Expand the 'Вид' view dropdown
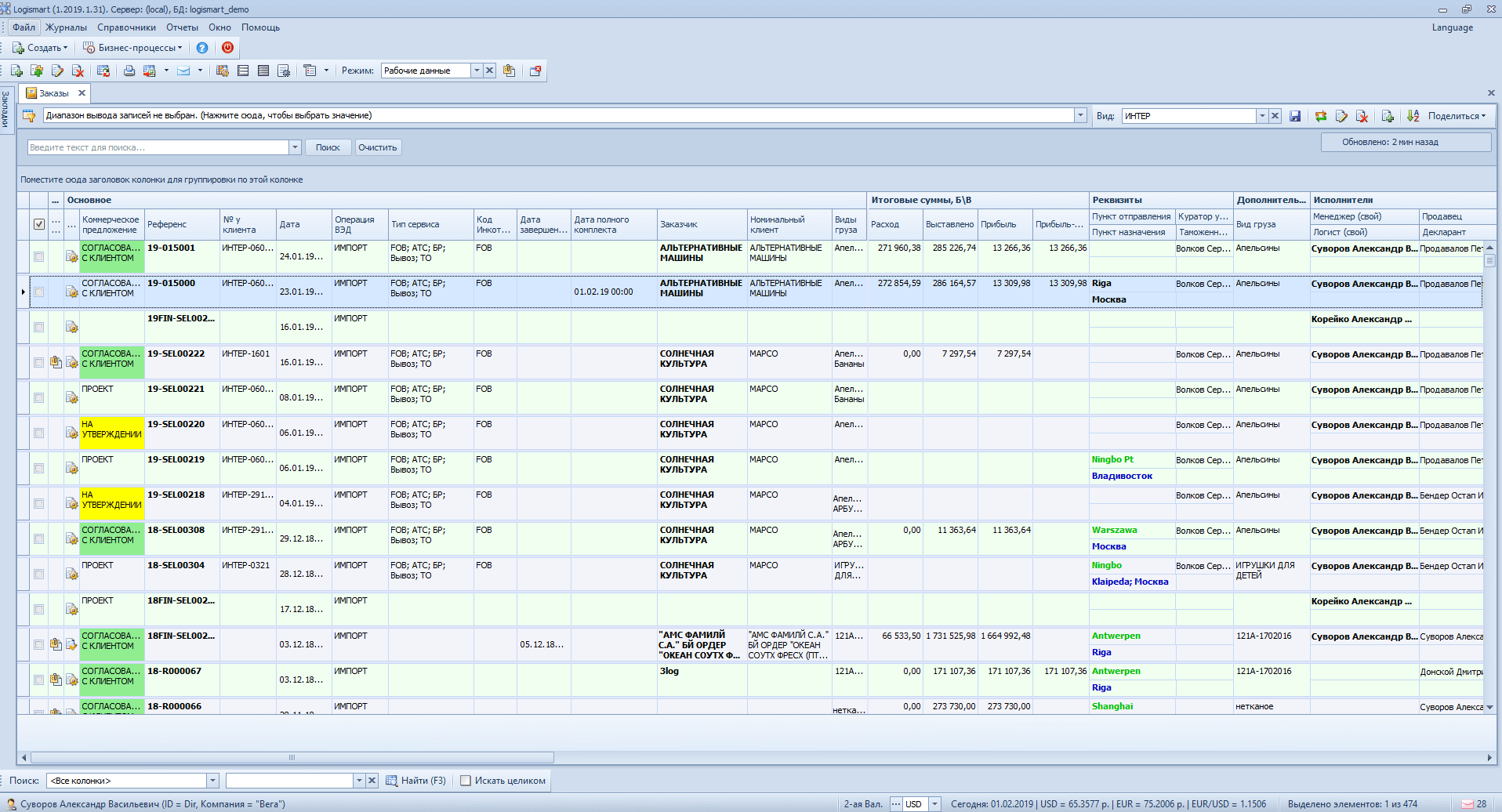Viewport: 1502px width, 812px height. click(x=1261, y=116)
